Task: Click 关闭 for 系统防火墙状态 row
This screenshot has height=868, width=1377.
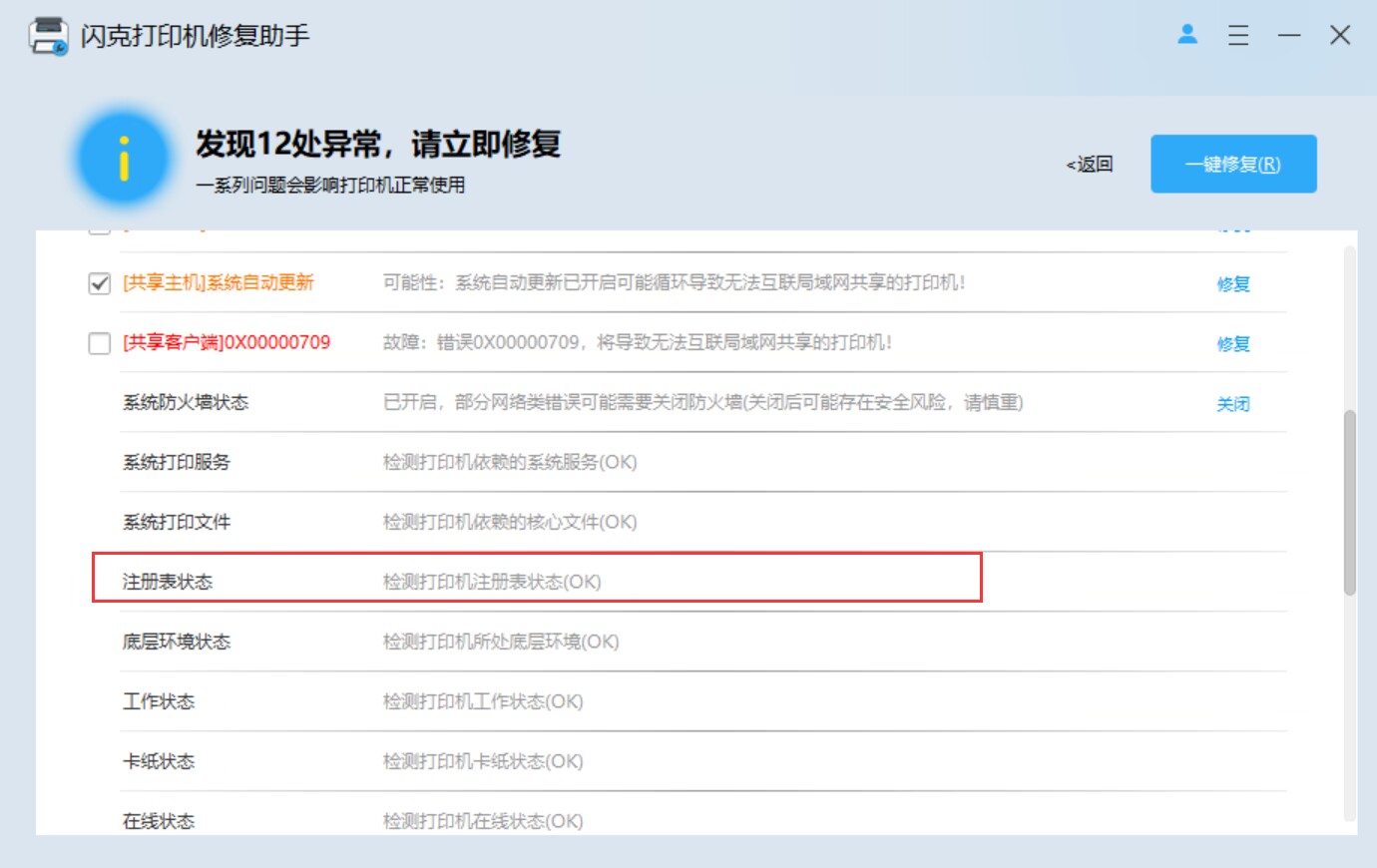Action: (x=1233, y=404)
